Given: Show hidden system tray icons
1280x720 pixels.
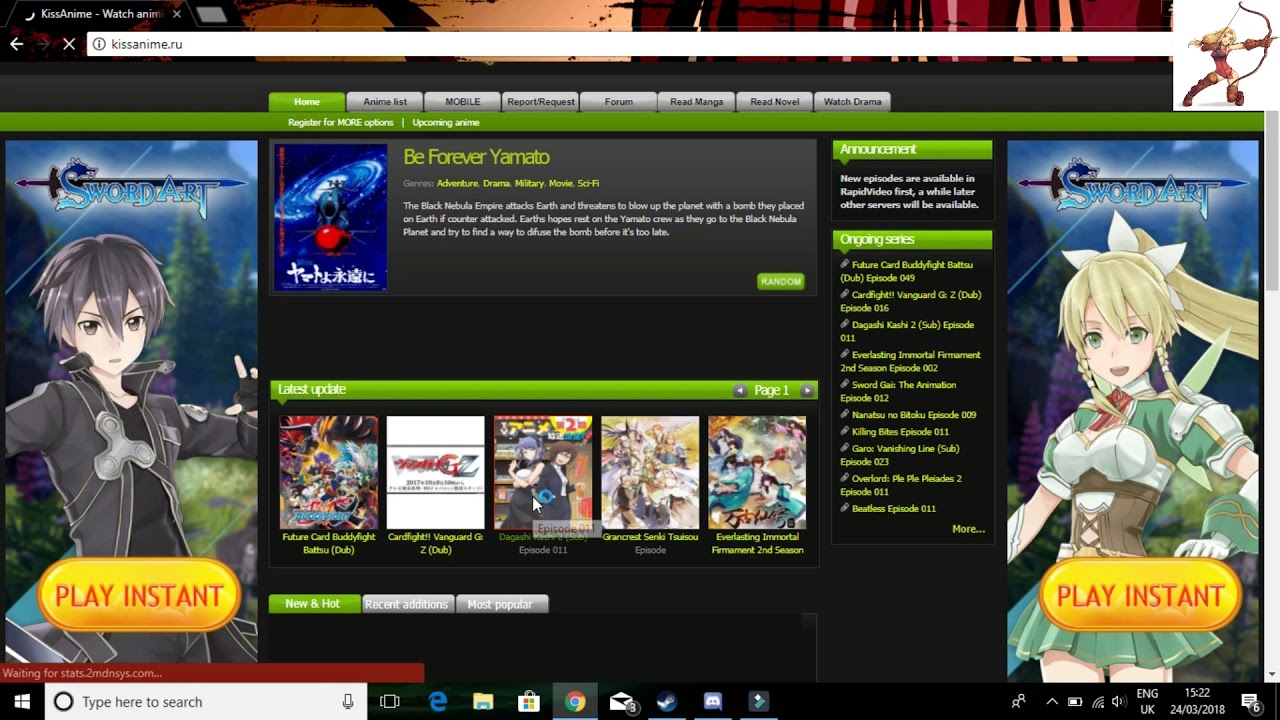Looking at the screenshot, I should coord(1052,702).
